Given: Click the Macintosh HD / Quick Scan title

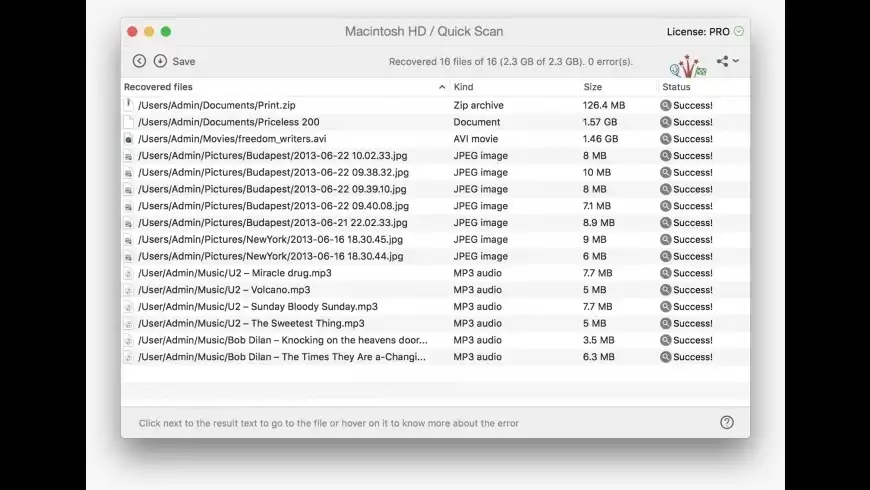Looking at the screenshot, I should pos(424,32).
